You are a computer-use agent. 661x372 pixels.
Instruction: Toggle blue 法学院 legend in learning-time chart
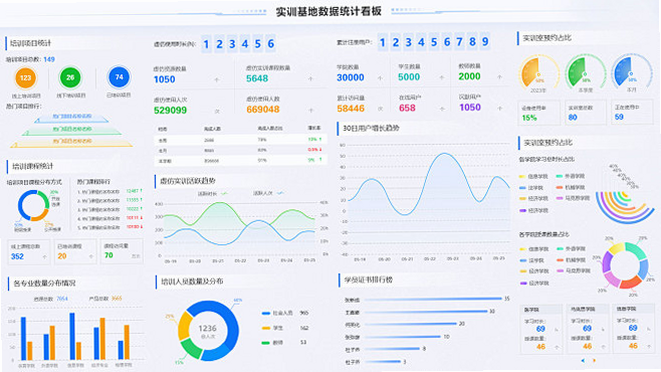click(532, 188)
